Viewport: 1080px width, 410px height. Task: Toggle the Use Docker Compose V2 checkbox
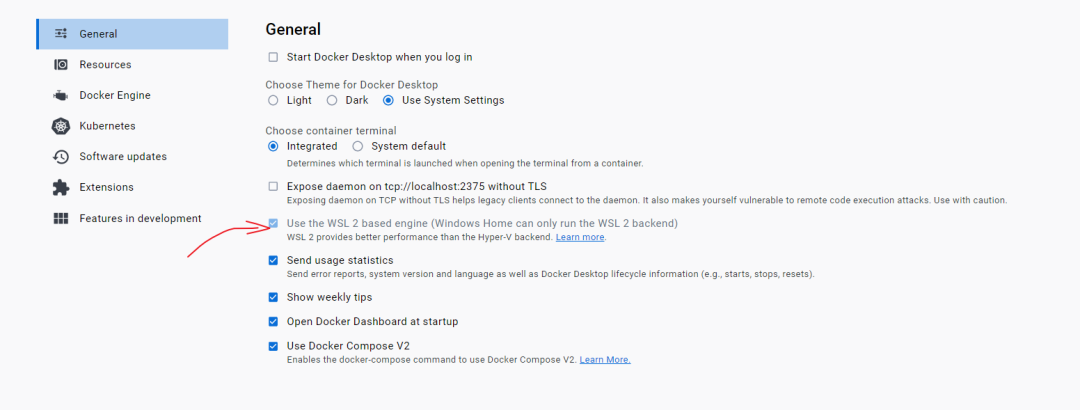(x=273, y=346)
